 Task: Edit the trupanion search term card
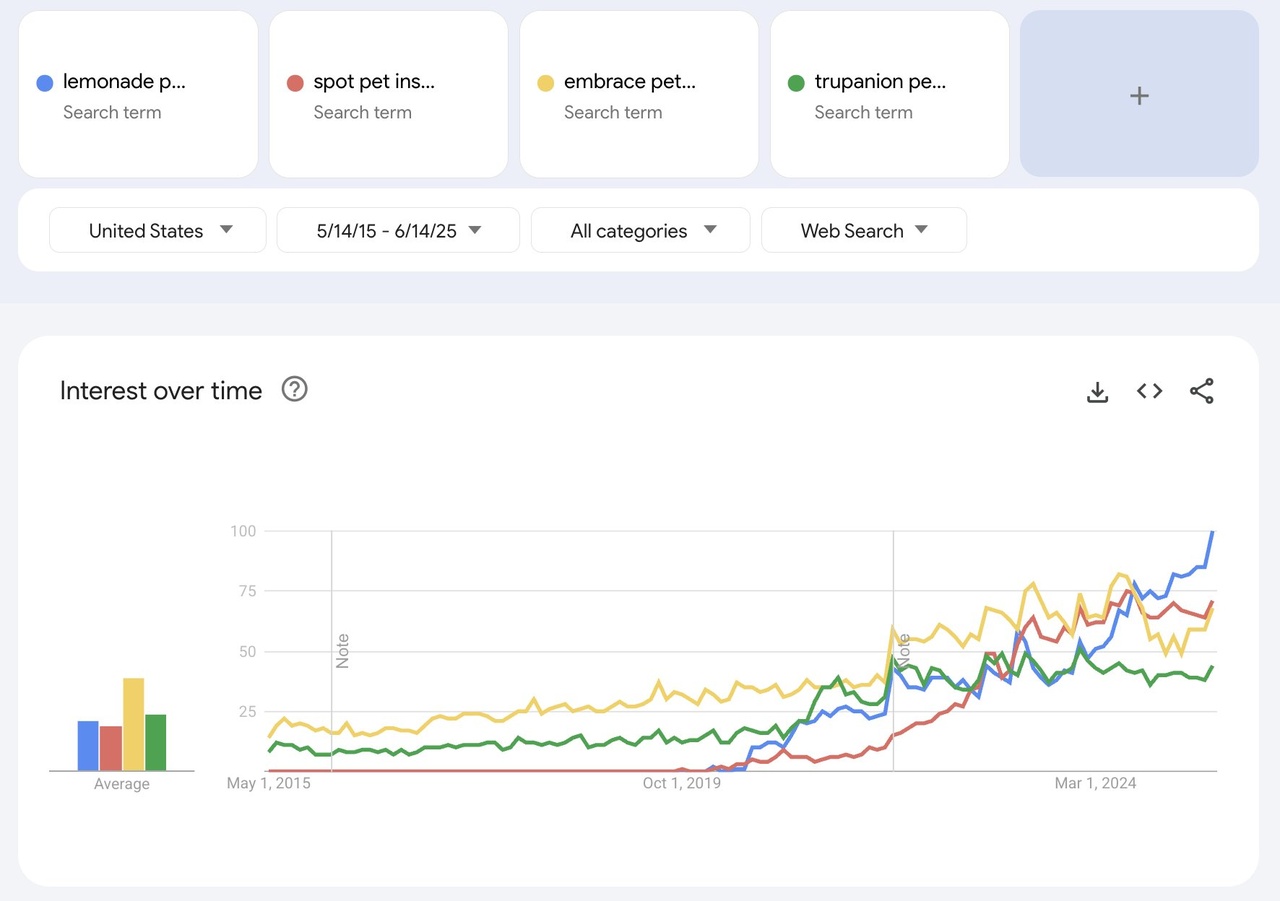coord(889,94)
